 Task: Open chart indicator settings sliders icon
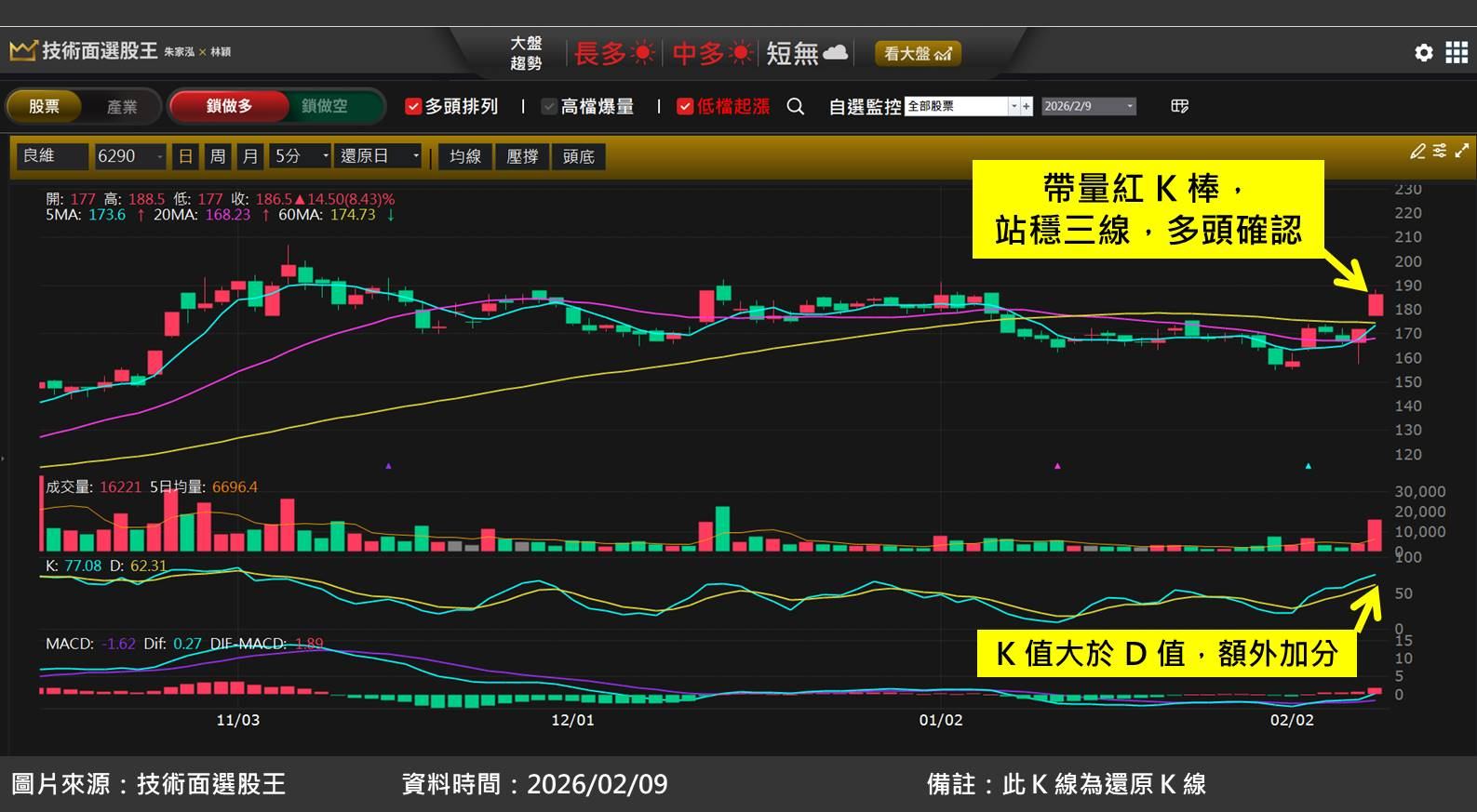click(x=1440, y=151)
